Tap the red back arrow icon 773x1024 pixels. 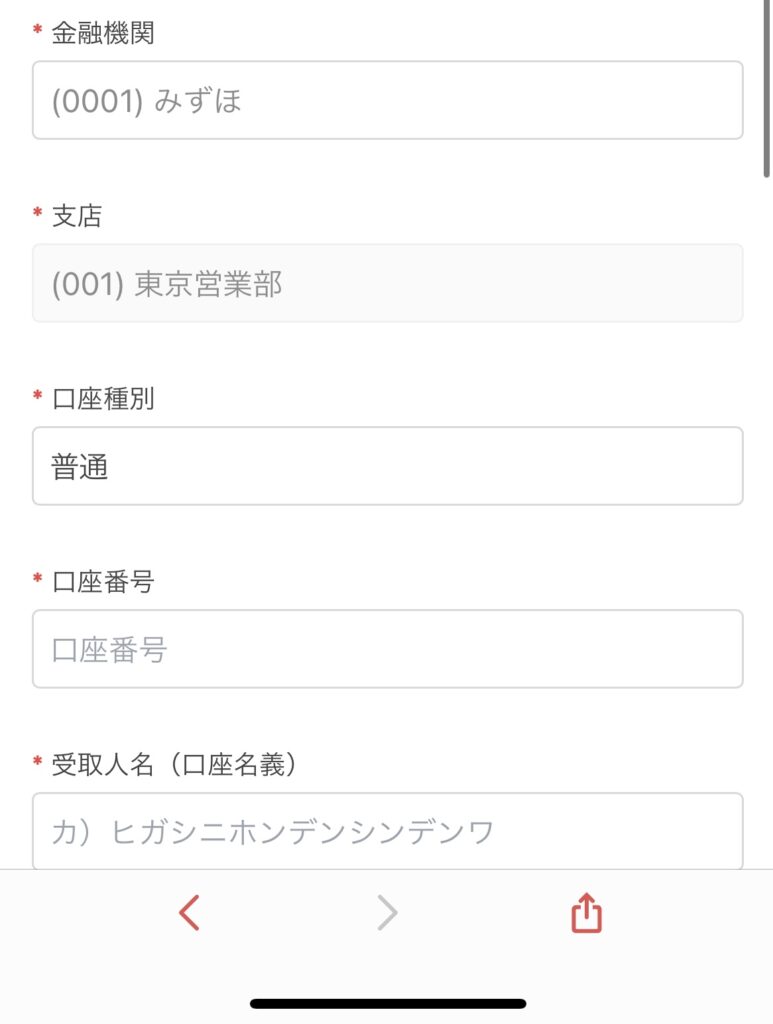pos(189,912)
